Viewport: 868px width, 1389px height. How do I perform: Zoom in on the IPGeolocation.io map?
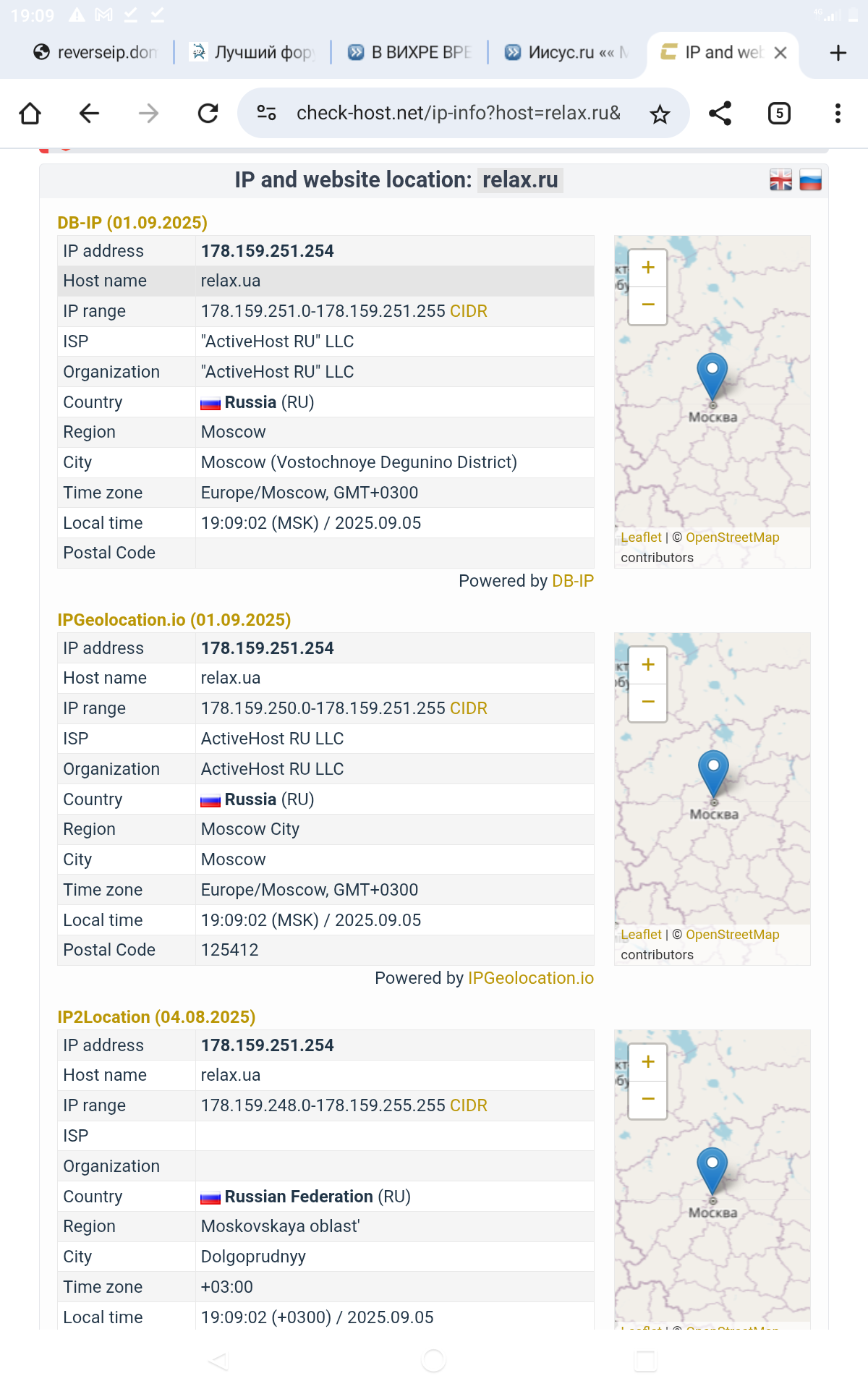(648, 665)
